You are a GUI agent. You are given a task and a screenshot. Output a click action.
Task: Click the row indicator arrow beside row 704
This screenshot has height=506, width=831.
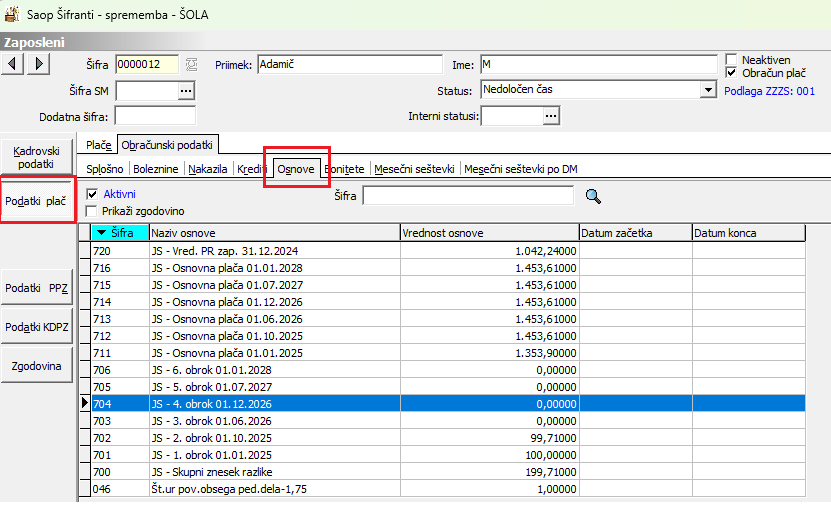tap(84, 405)
